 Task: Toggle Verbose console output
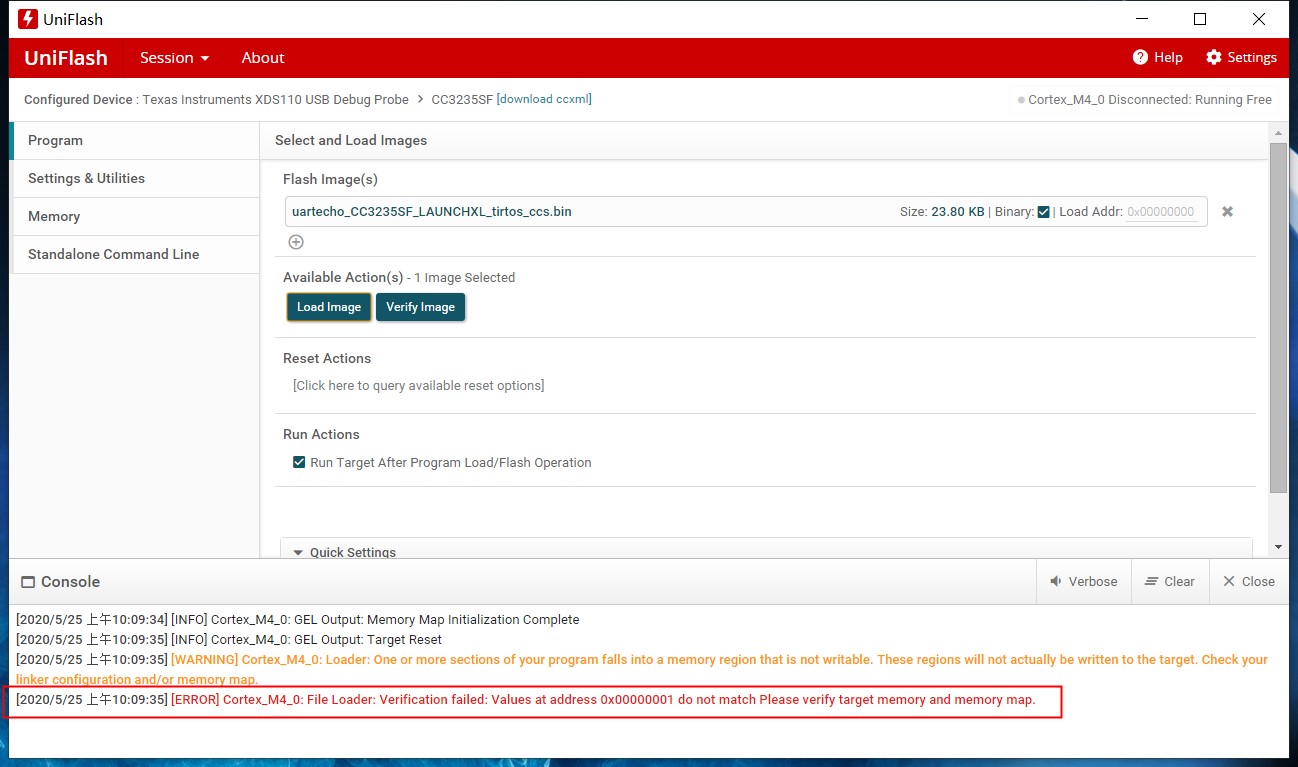pyautogui.click(x=1083, y=581)
